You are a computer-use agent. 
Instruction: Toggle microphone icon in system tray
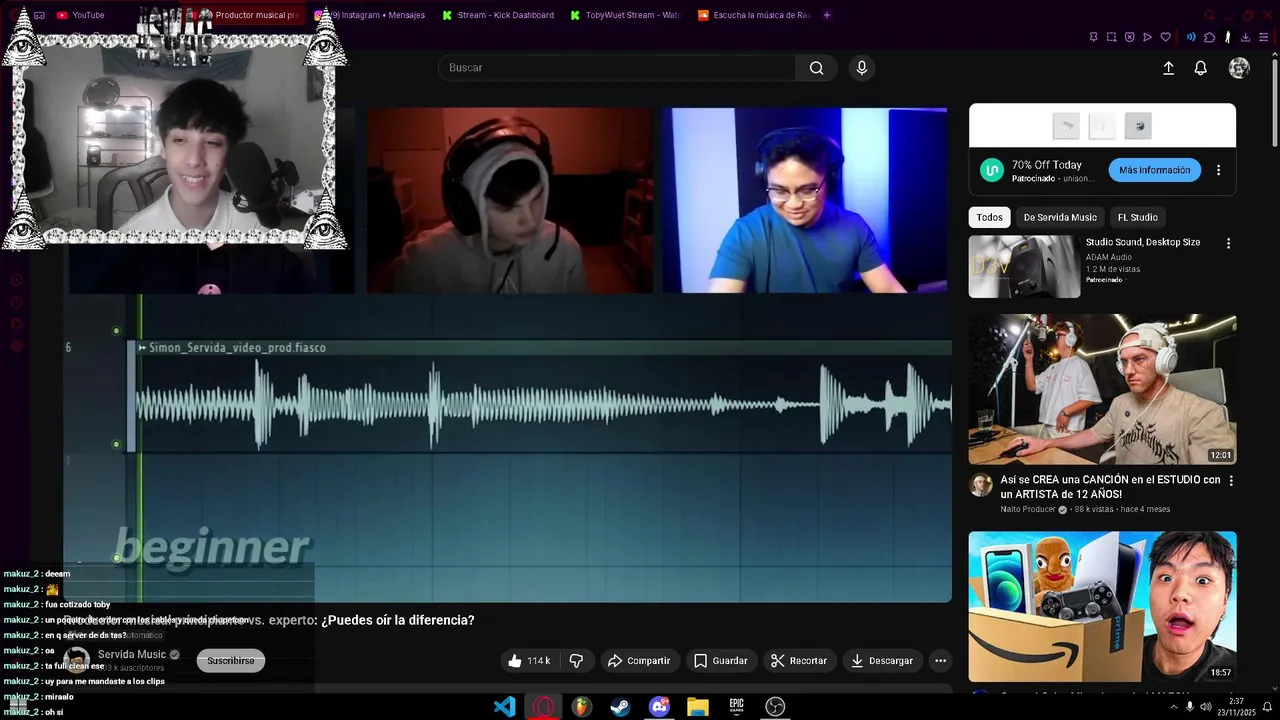1190,707
